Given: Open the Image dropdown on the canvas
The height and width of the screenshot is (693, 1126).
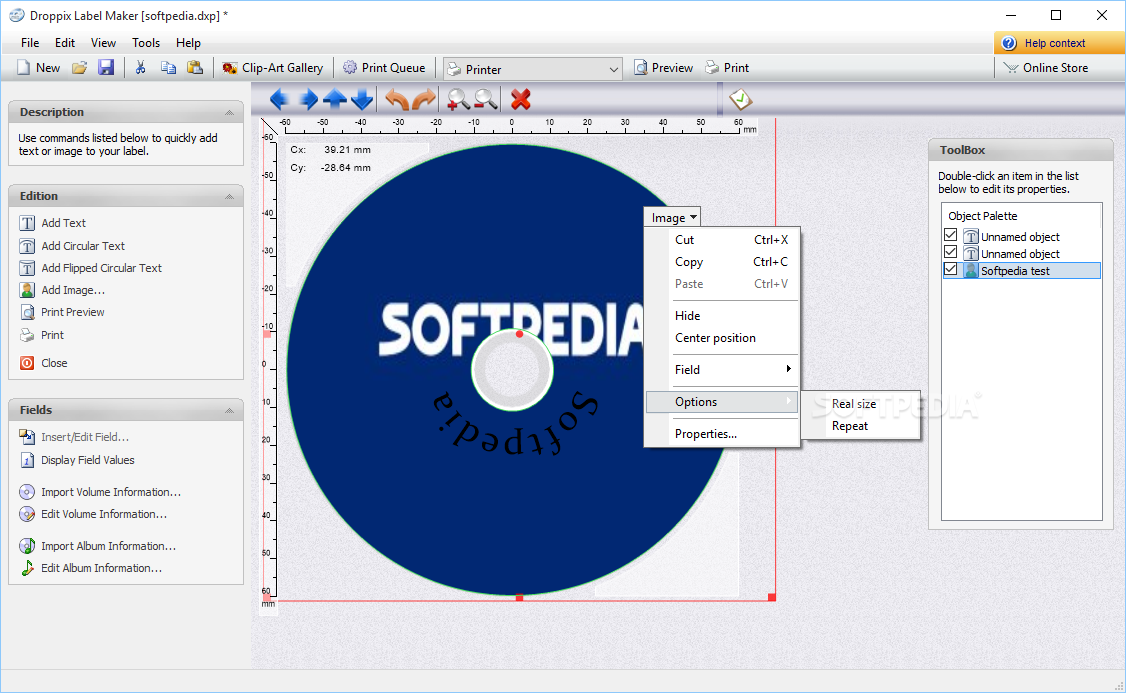Looking at the screenshot, I should tap(673, 218).
